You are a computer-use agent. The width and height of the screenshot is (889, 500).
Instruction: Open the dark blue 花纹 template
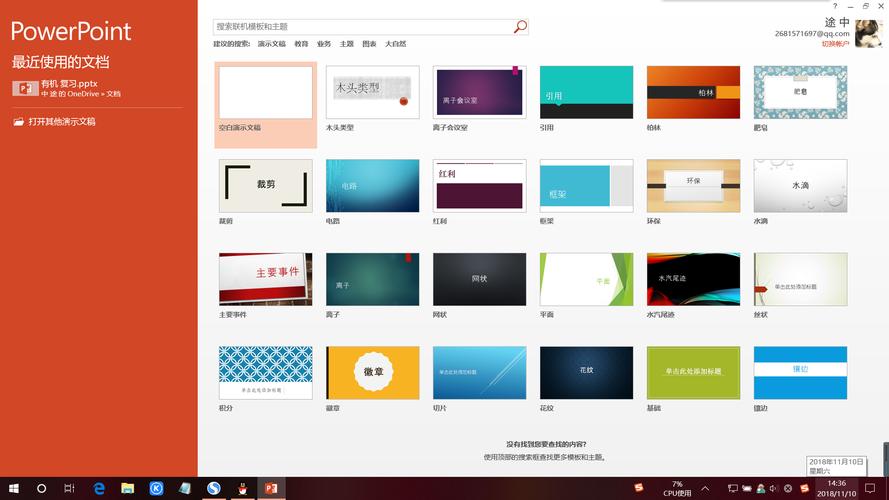pos(586,373)
